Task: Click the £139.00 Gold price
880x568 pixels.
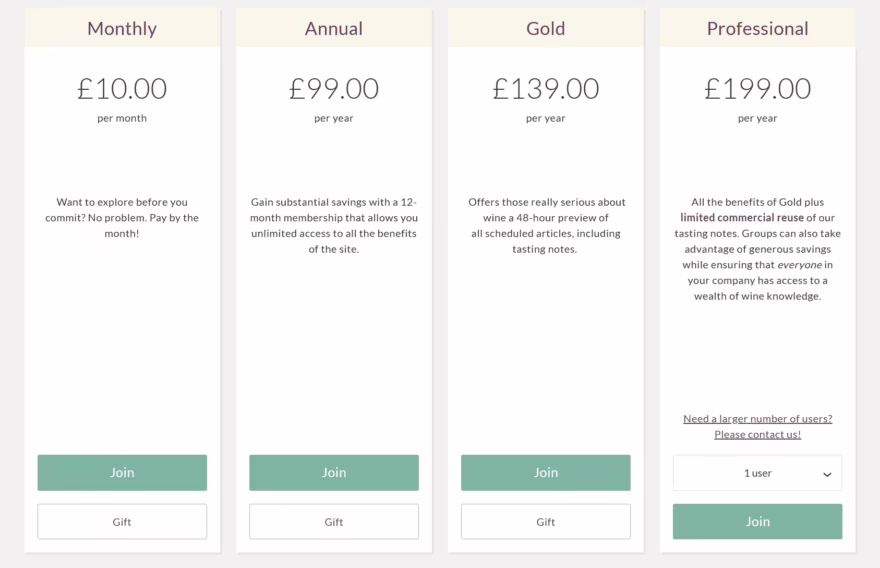Action: (546, 89)
